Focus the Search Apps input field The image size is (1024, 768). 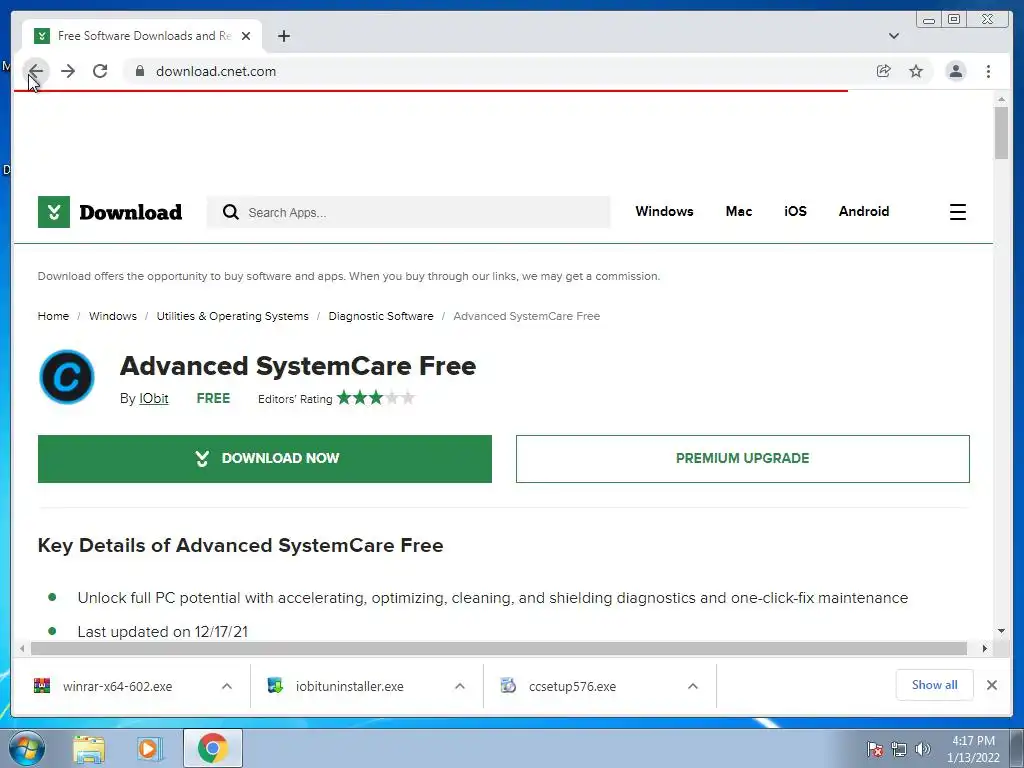408,212
